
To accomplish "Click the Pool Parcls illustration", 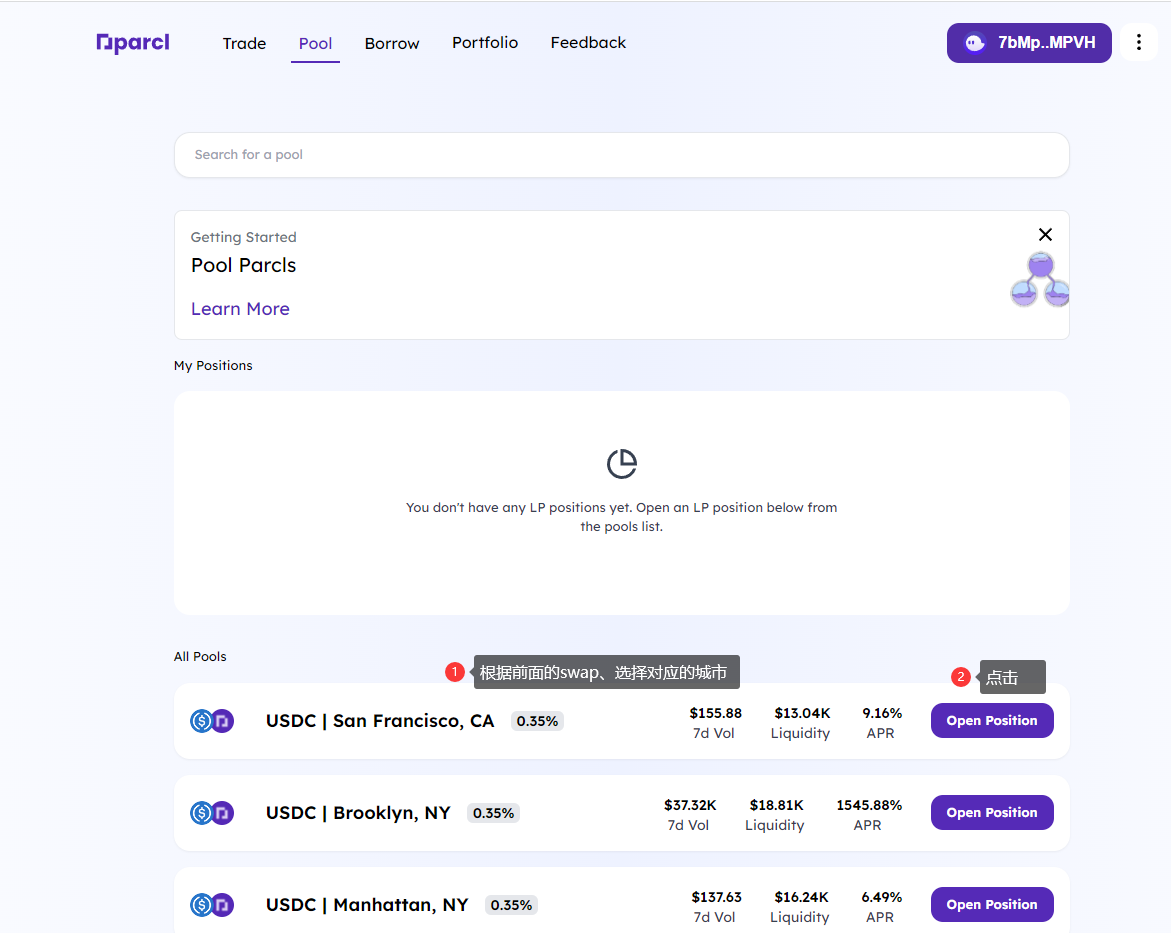I will [x=1040, y=279].
